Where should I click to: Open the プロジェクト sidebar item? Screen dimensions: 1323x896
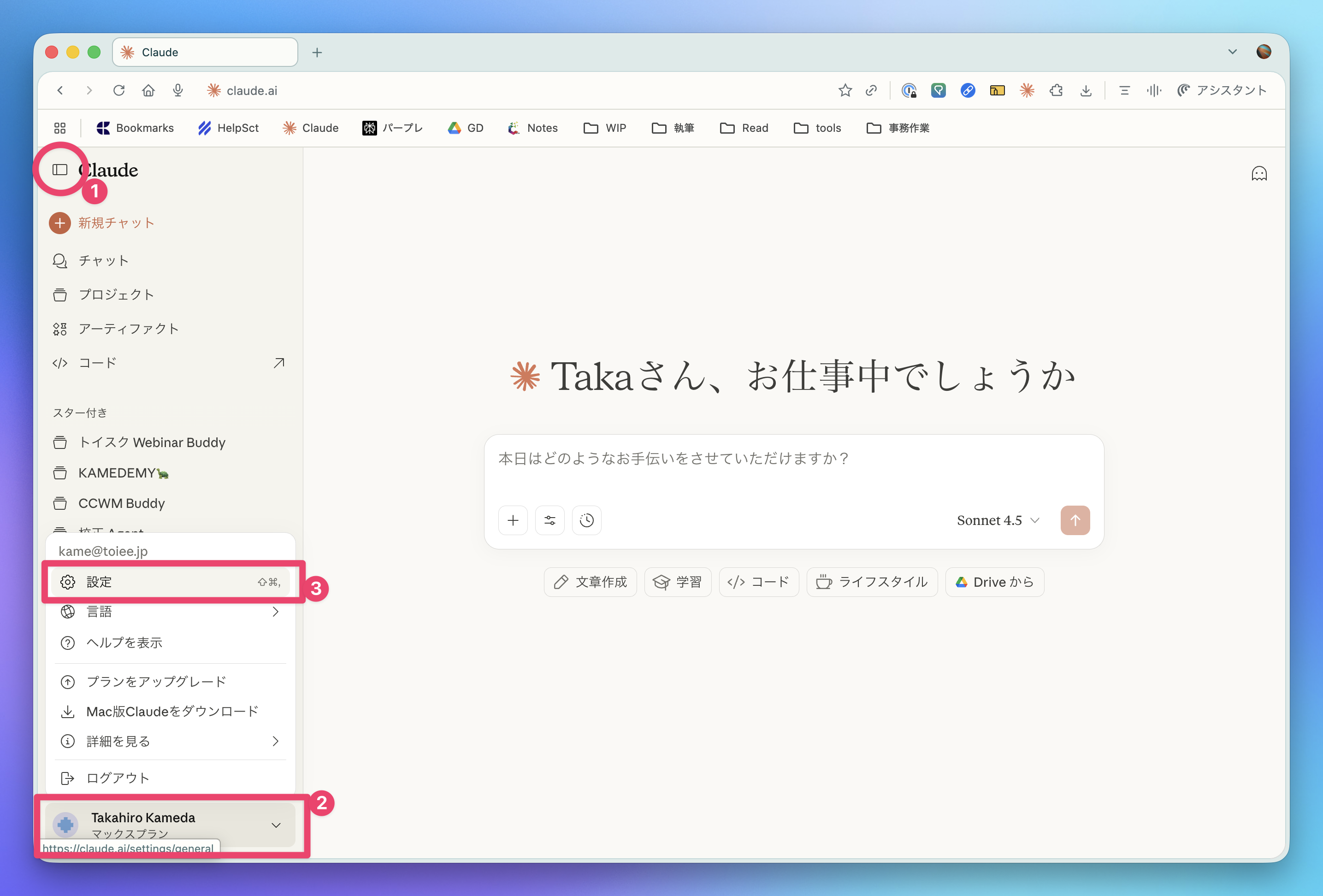click(x=116, y=295)
